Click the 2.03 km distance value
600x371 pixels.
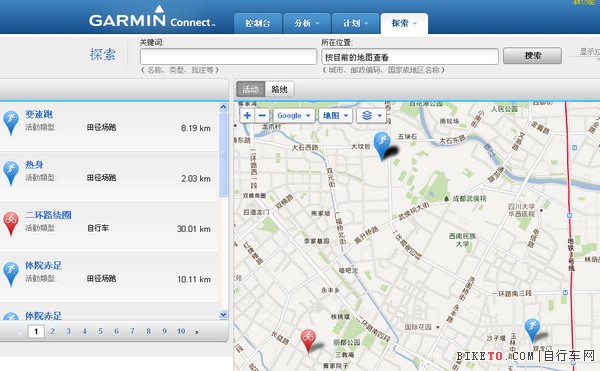coord(196,179)
